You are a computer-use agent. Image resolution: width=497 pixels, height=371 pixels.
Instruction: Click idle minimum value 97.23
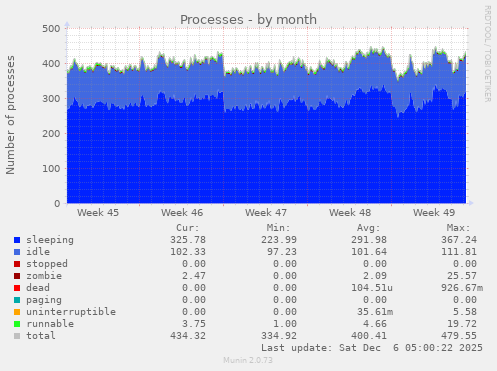tap(282, 252)
